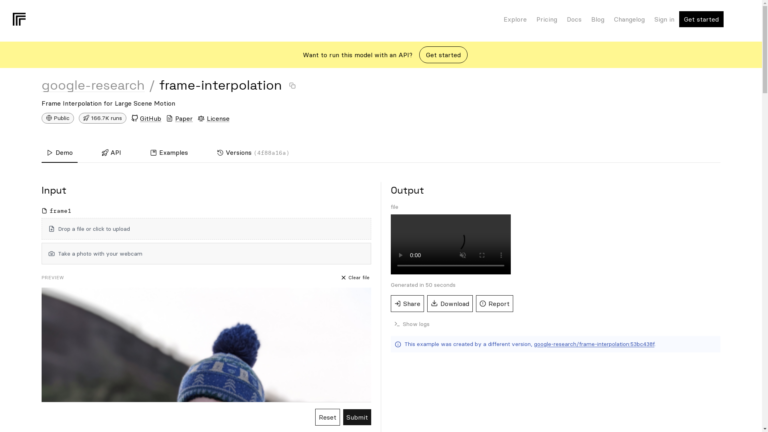Choose Take a photo with your webcam
Image resolution: width=768 pixels, height=432 pixels.
point(206,254)
